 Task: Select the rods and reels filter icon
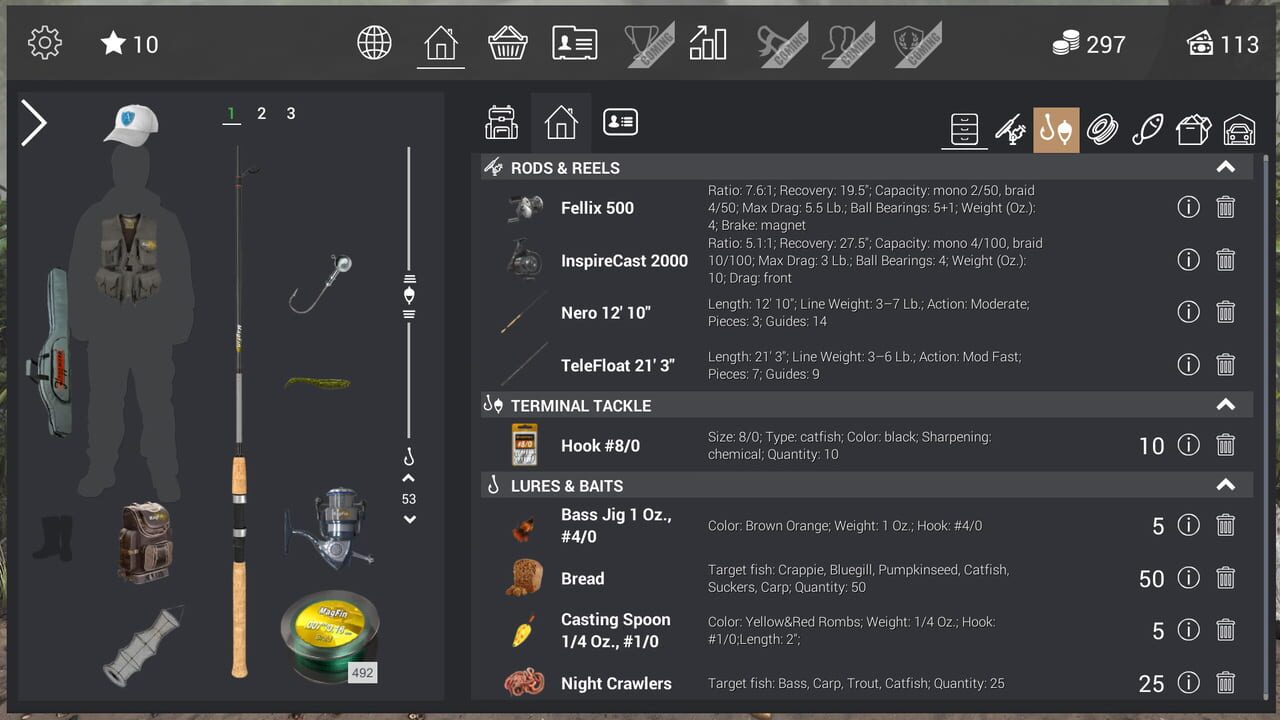pyautogui.click(x=1011, y=130)
